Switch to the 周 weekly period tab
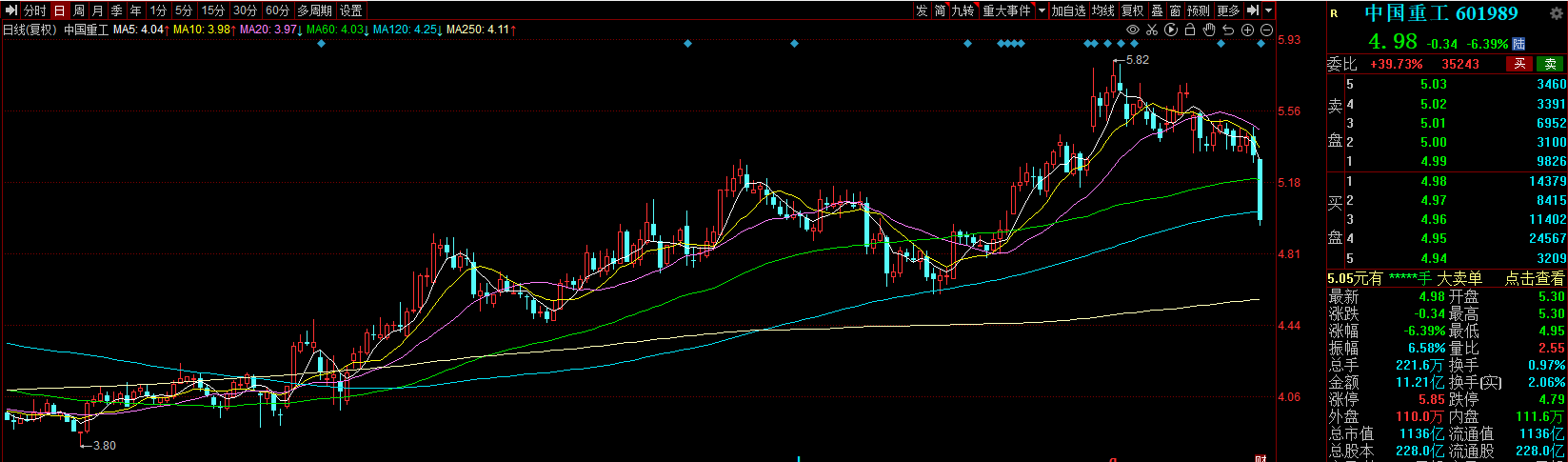The width and height of the screenshot is (1568, 462). [x=79, y=10]
